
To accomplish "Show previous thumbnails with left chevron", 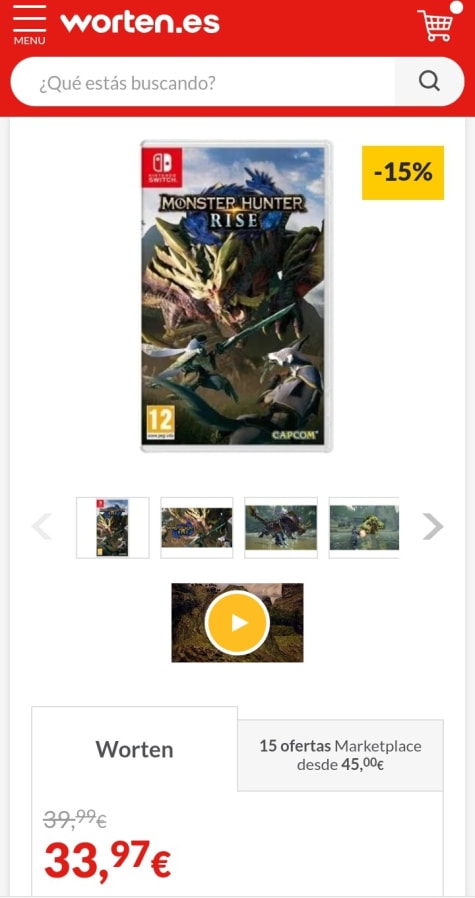I will 42,526.
